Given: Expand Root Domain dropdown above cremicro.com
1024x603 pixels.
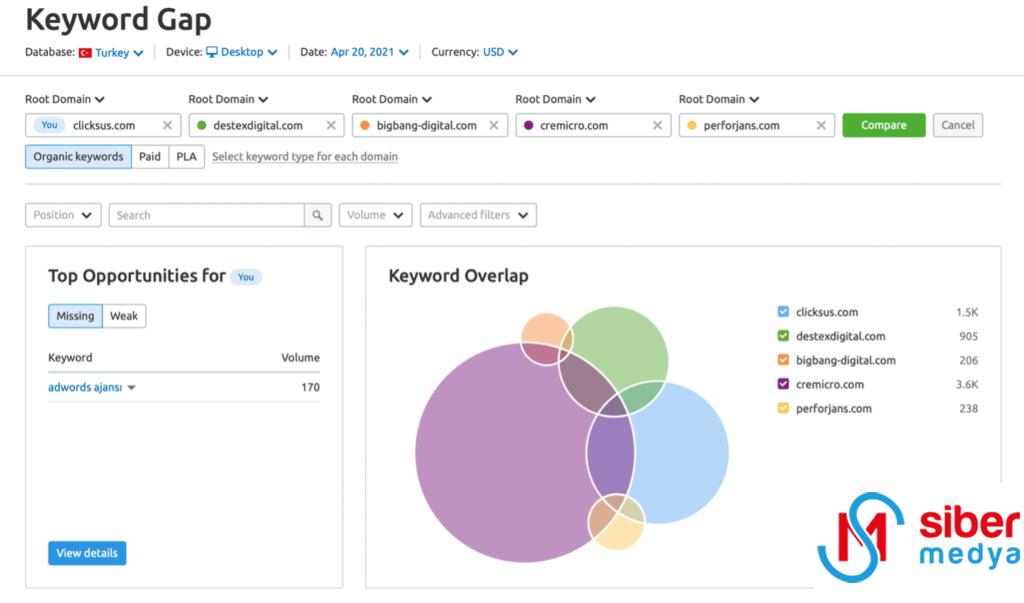Looking at the screenshot, I should coord(555,99).
